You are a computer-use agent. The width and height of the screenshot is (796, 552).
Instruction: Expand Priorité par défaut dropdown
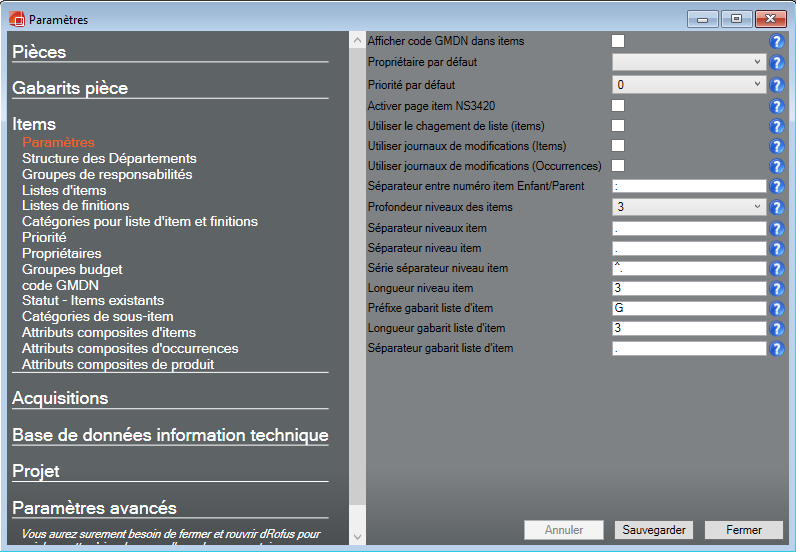pyautogui.click(x=688, y=85)
